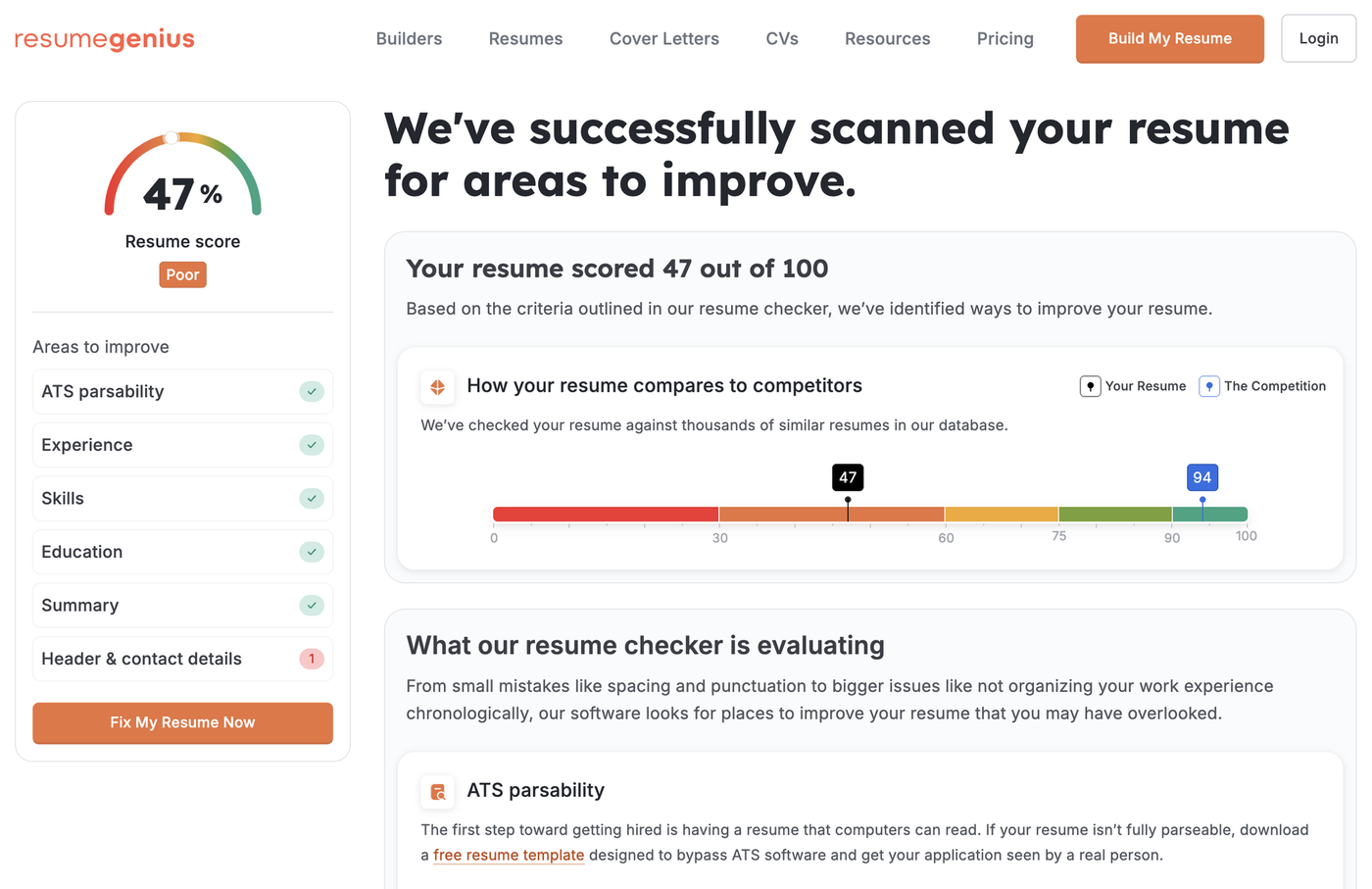This screenshot has width=1372, height=889.
Task: Toggle the checkmark next to Experience
Action: [312, 445]
